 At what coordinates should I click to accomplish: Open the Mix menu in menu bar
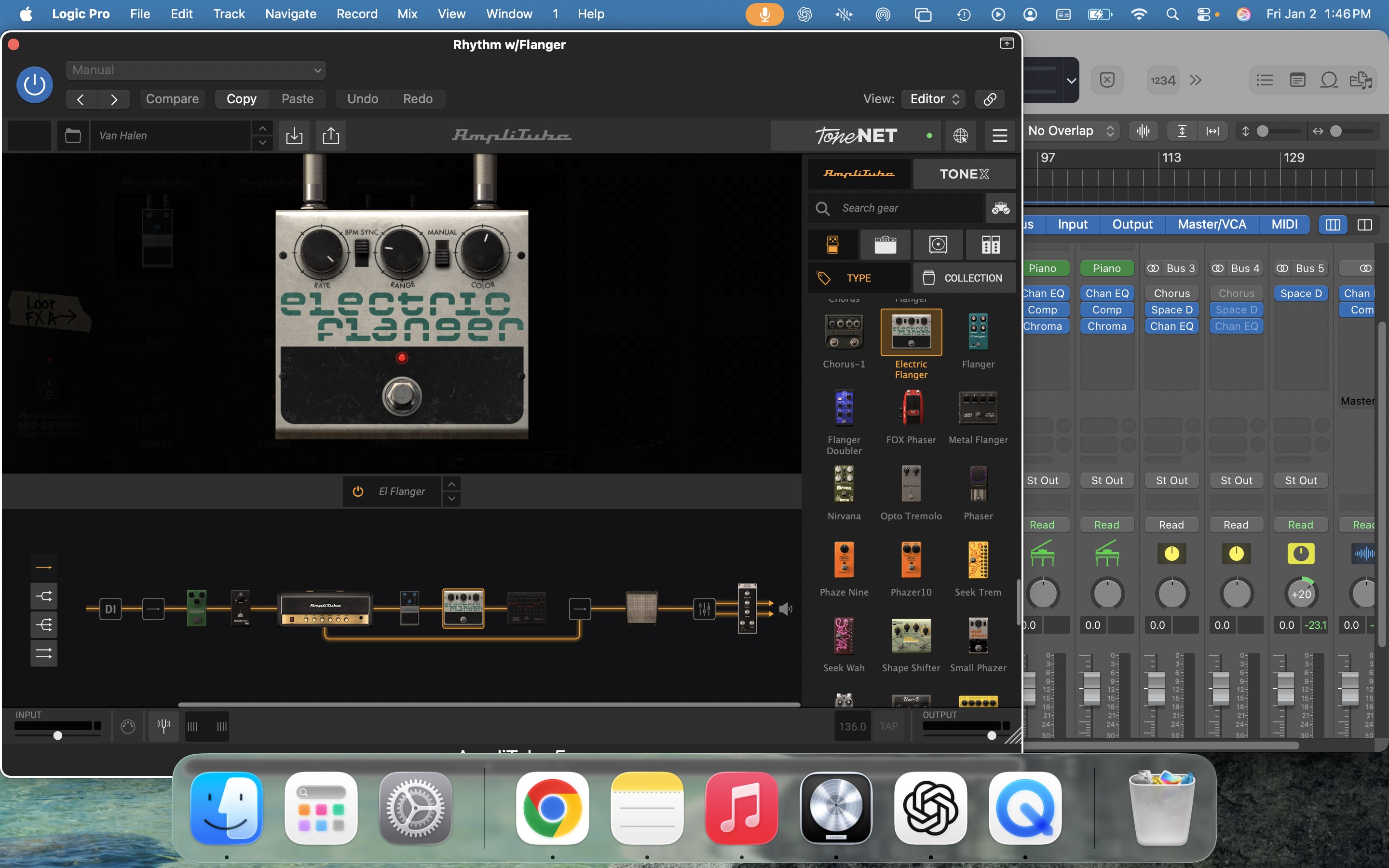point(407,14)
